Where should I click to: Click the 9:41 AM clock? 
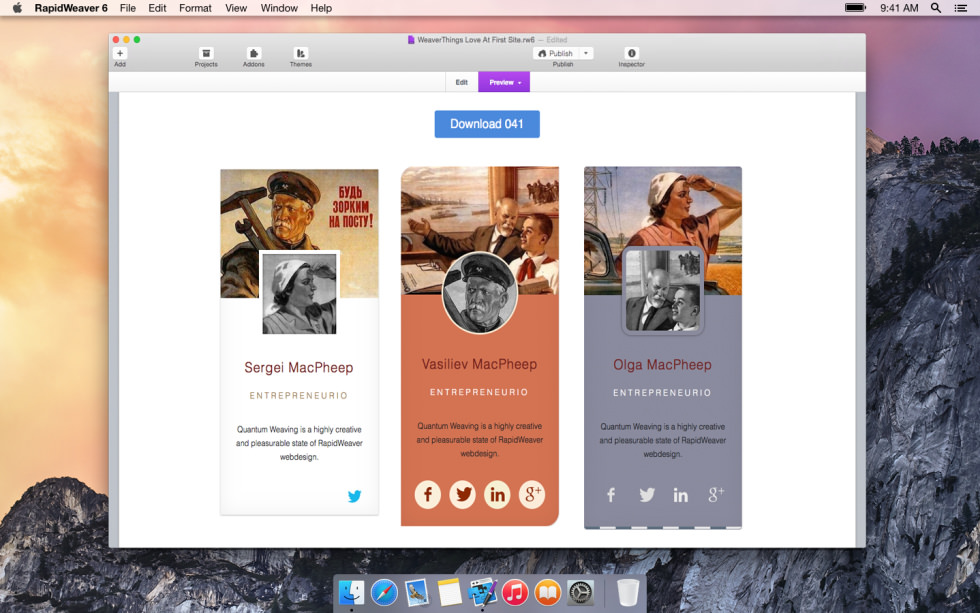pos(899,8)
